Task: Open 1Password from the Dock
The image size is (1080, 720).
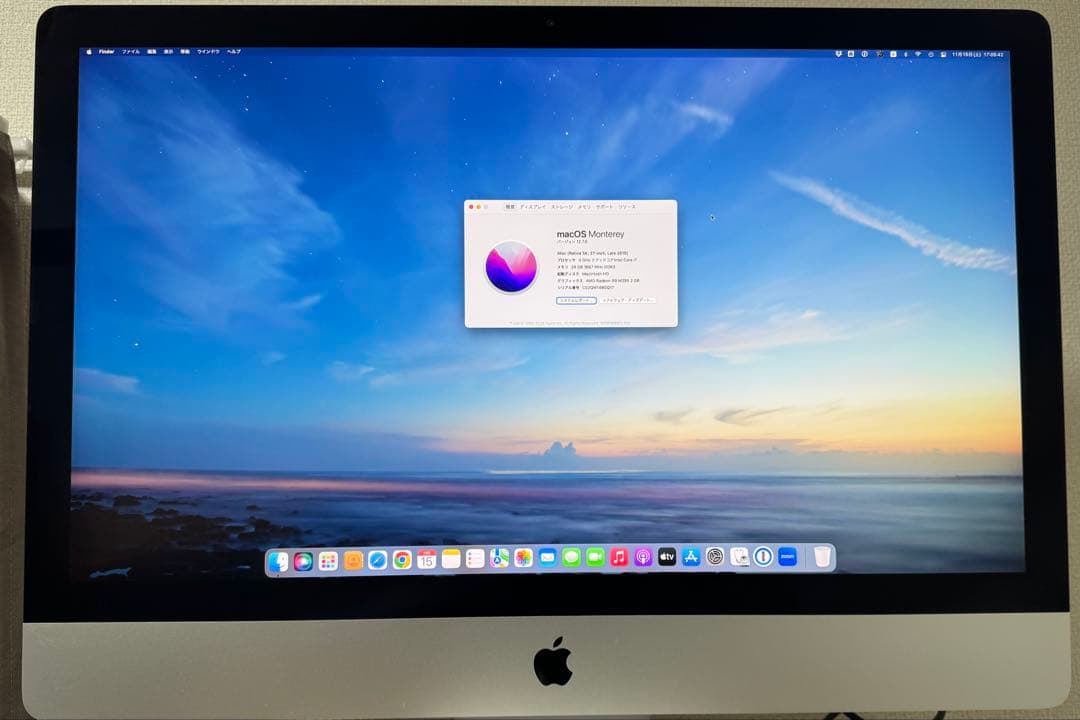Action: click(x=763, y=559)
